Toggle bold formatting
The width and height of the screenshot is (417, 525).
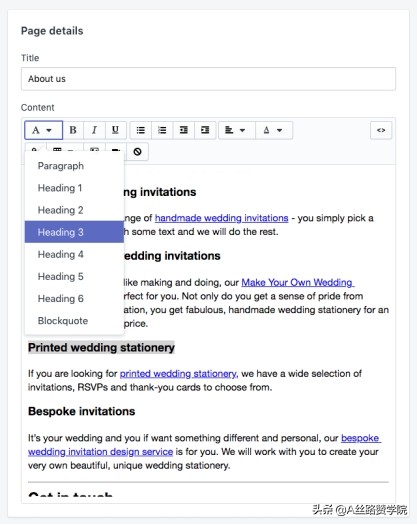(x=73, y=130)
